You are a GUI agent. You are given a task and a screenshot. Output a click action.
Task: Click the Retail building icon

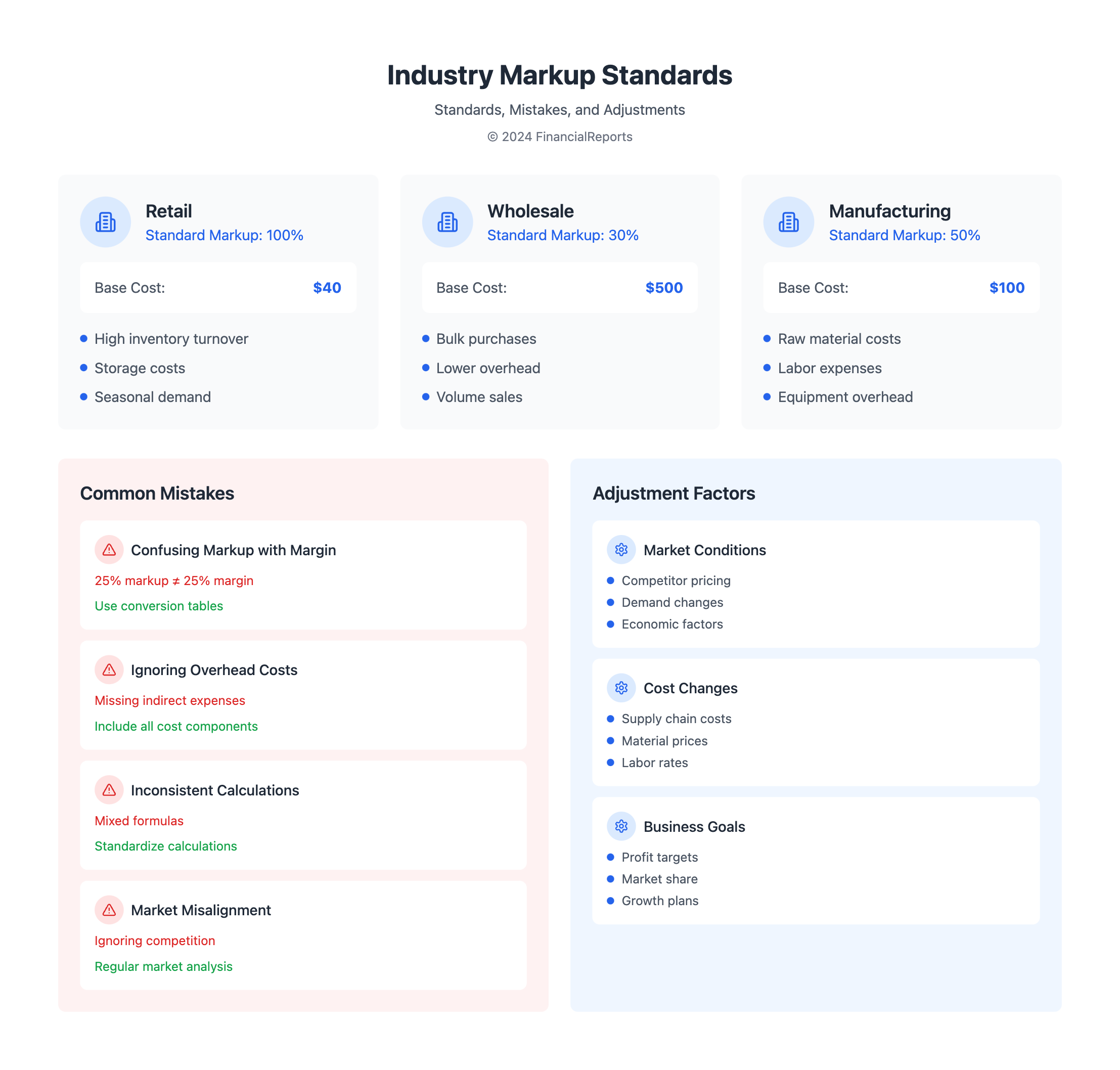coord(106,222)
